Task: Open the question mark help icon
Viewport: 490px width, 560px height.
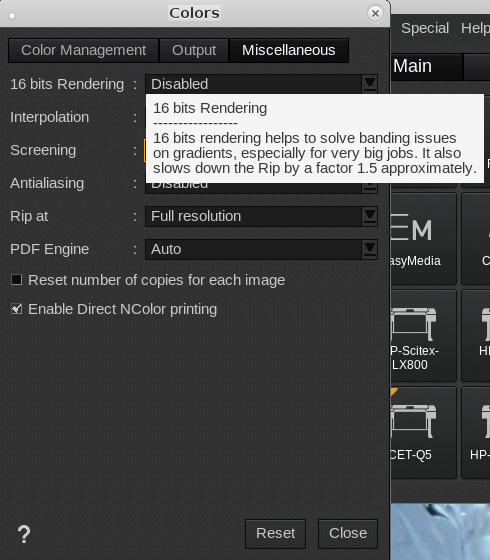Action: click(24, 534)
